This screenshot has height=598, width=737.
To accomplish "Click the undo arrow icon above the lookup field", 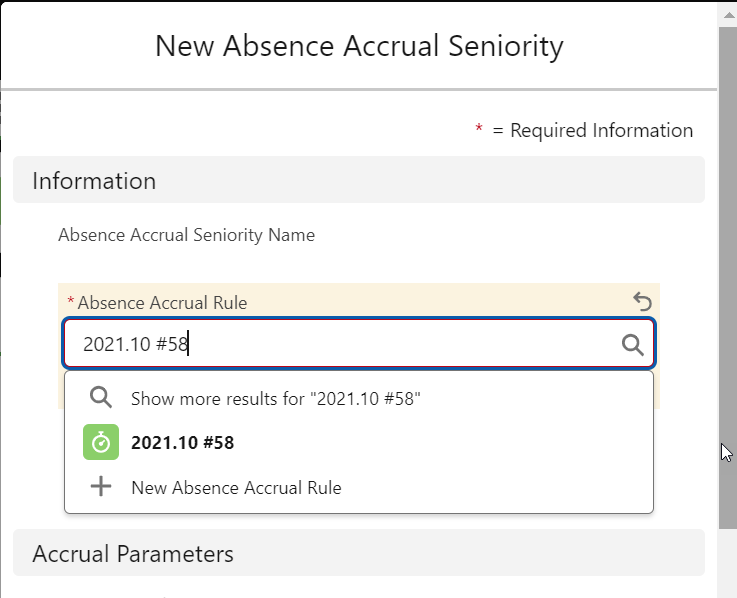I will [x=643, y=301].
